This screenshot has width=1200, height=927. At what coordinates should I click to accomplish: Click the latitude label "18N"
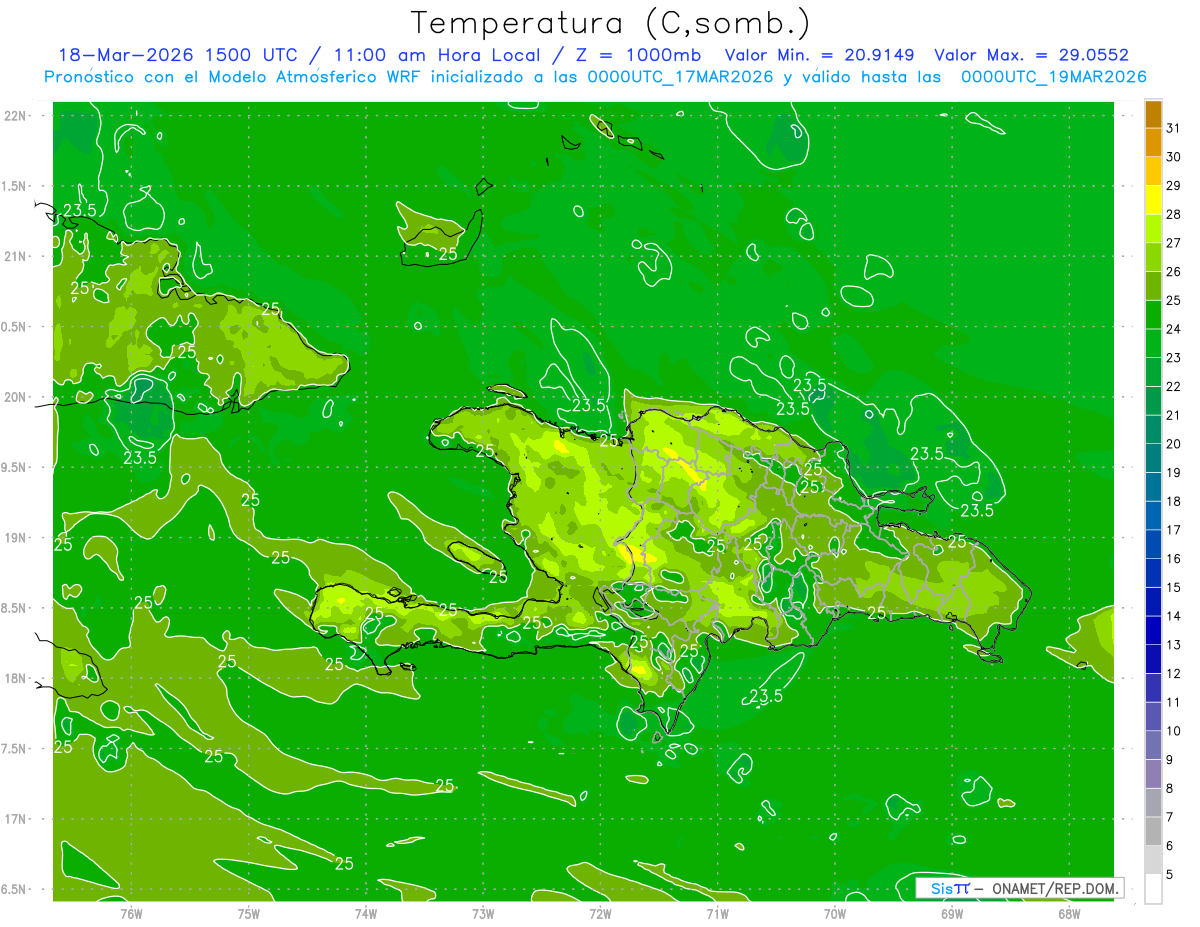[x=15, y=678]
